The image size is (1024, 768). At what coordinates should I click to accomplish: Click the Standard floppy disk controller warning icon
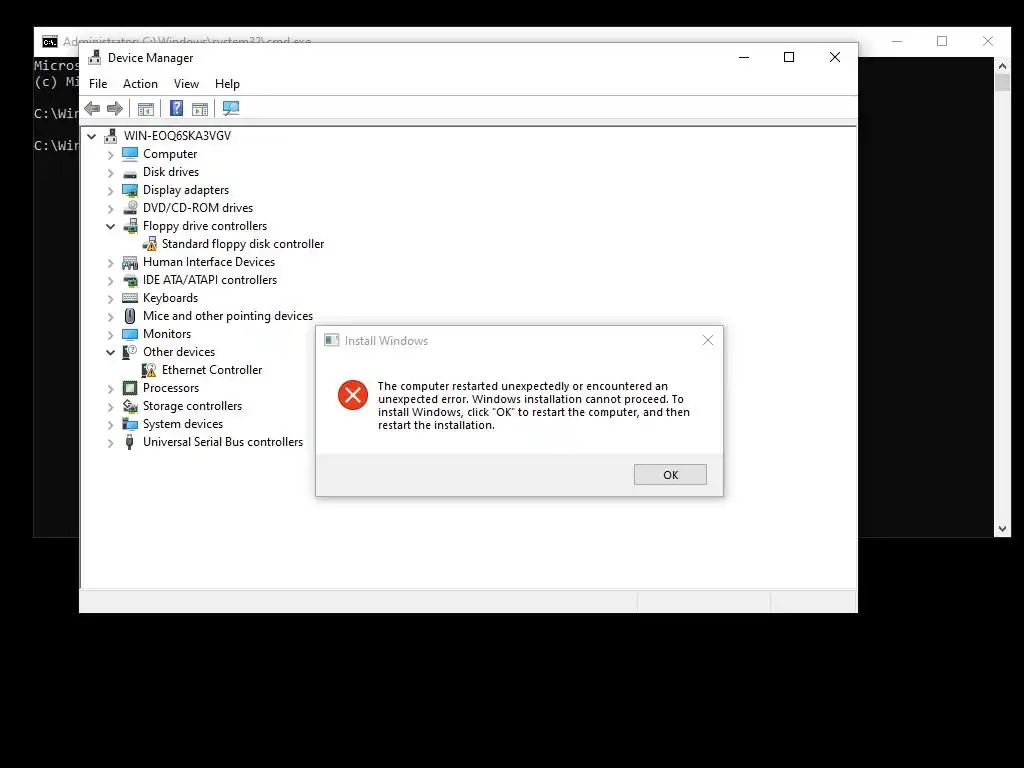[150, 244]
